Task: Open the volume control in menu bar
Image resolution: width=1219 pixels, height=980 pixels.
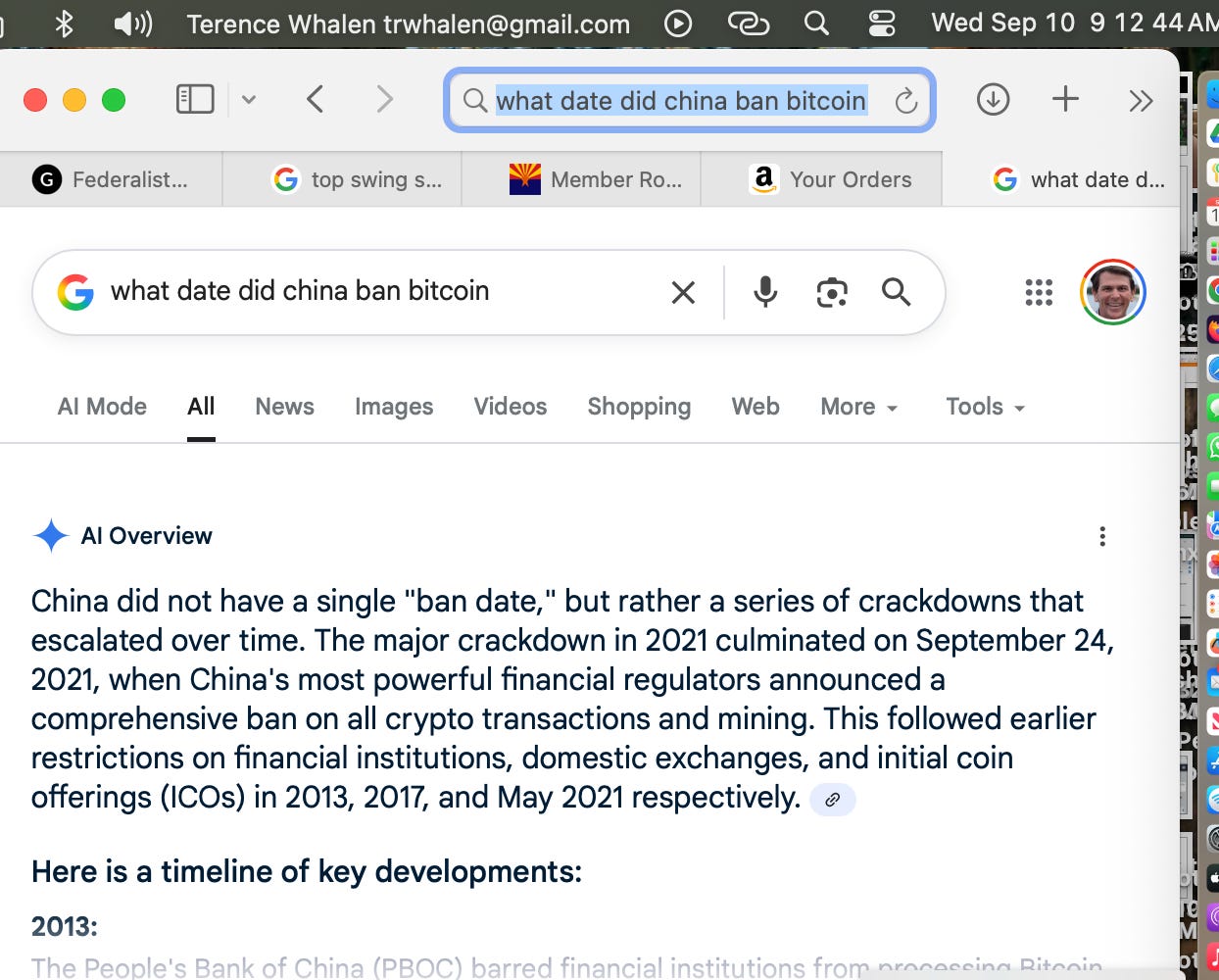Action: coord(132,23)
